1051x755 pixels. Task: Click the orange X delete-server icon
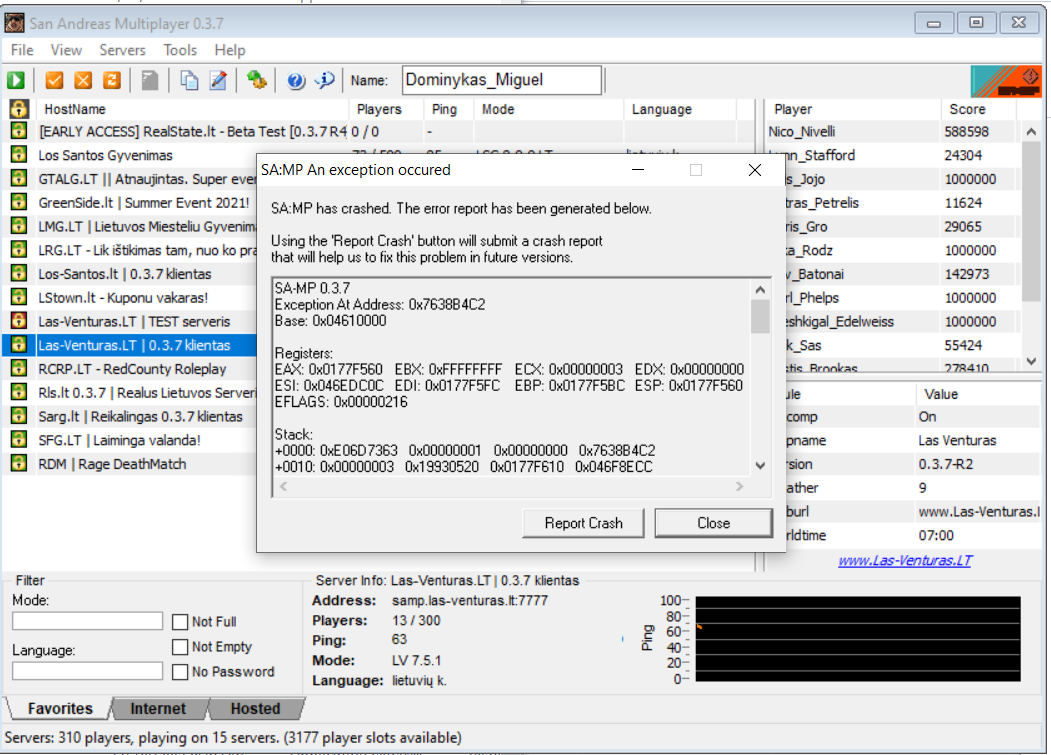pyautogui.click(x=83, y=80)
